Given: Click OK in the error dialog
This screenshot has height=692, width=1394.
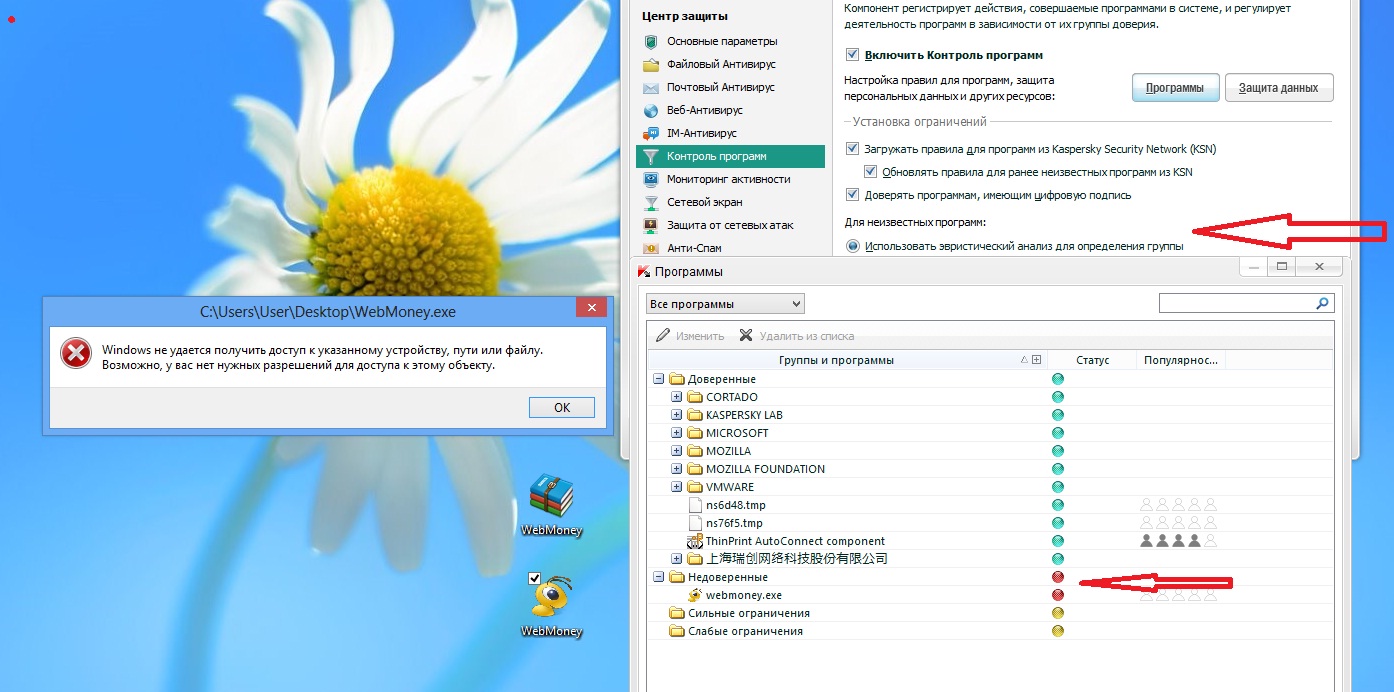Looking at the screenshot, I should [562, 407].
